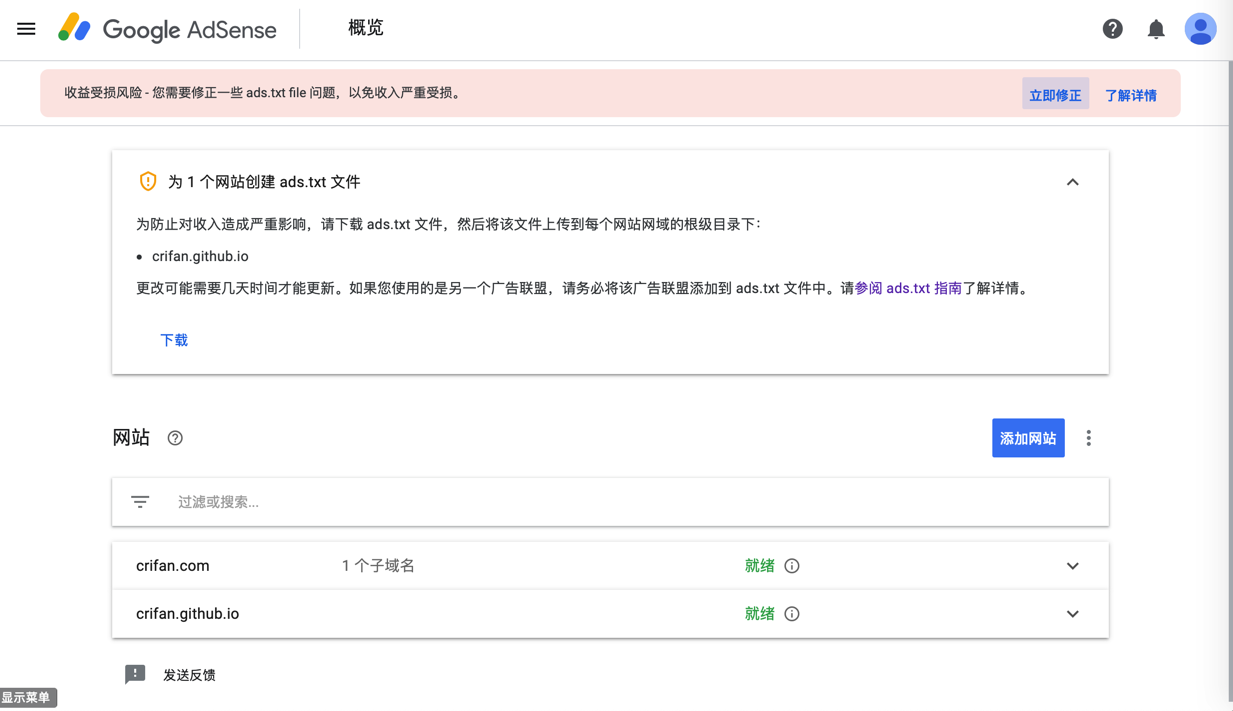Click 立即修正 in the alert banner

pyautogui.click(x=1055, y=95)
